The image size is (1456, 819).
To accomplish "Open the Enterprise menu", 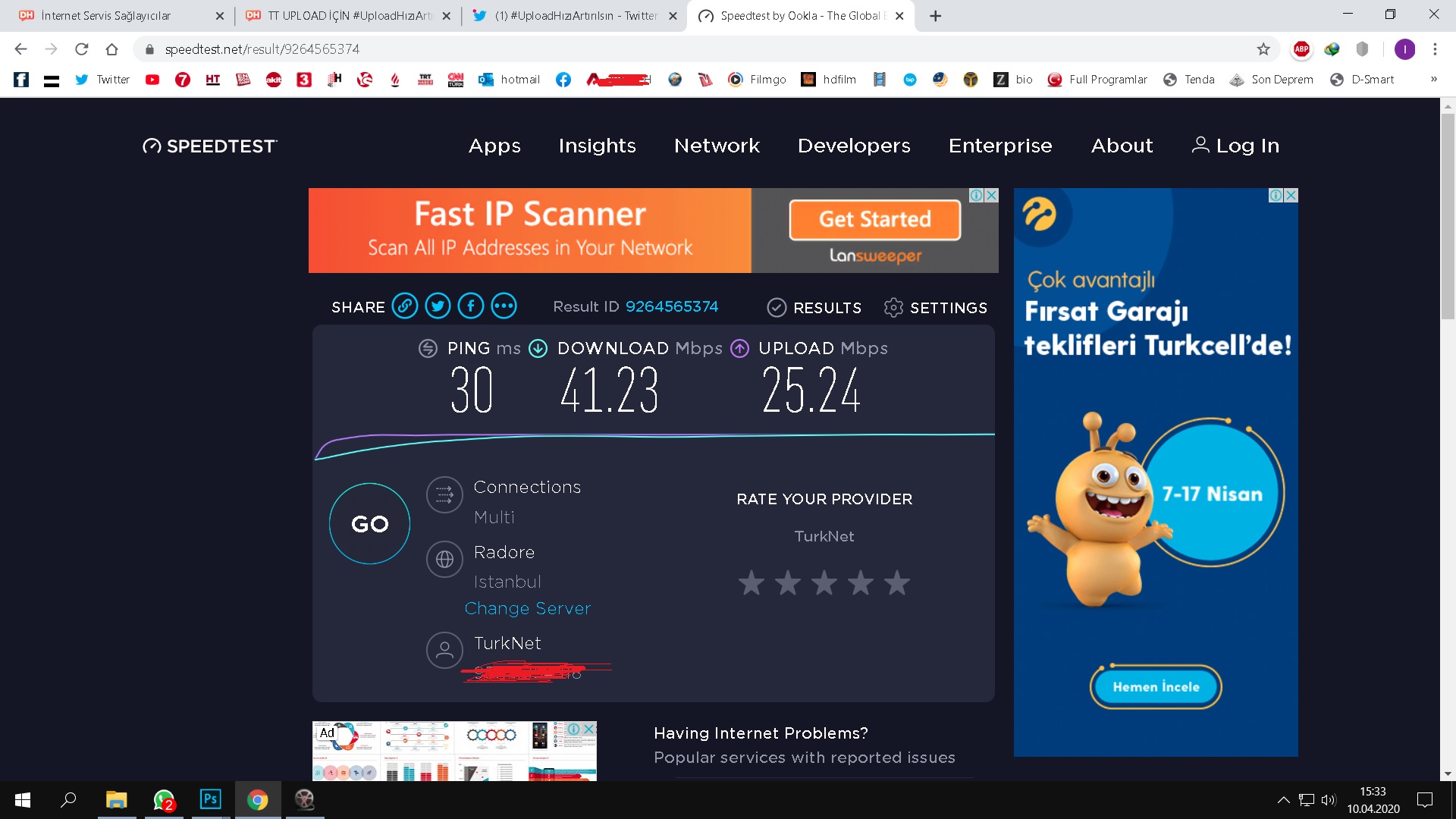I will pyautogui.click(x=1000, y=146).
